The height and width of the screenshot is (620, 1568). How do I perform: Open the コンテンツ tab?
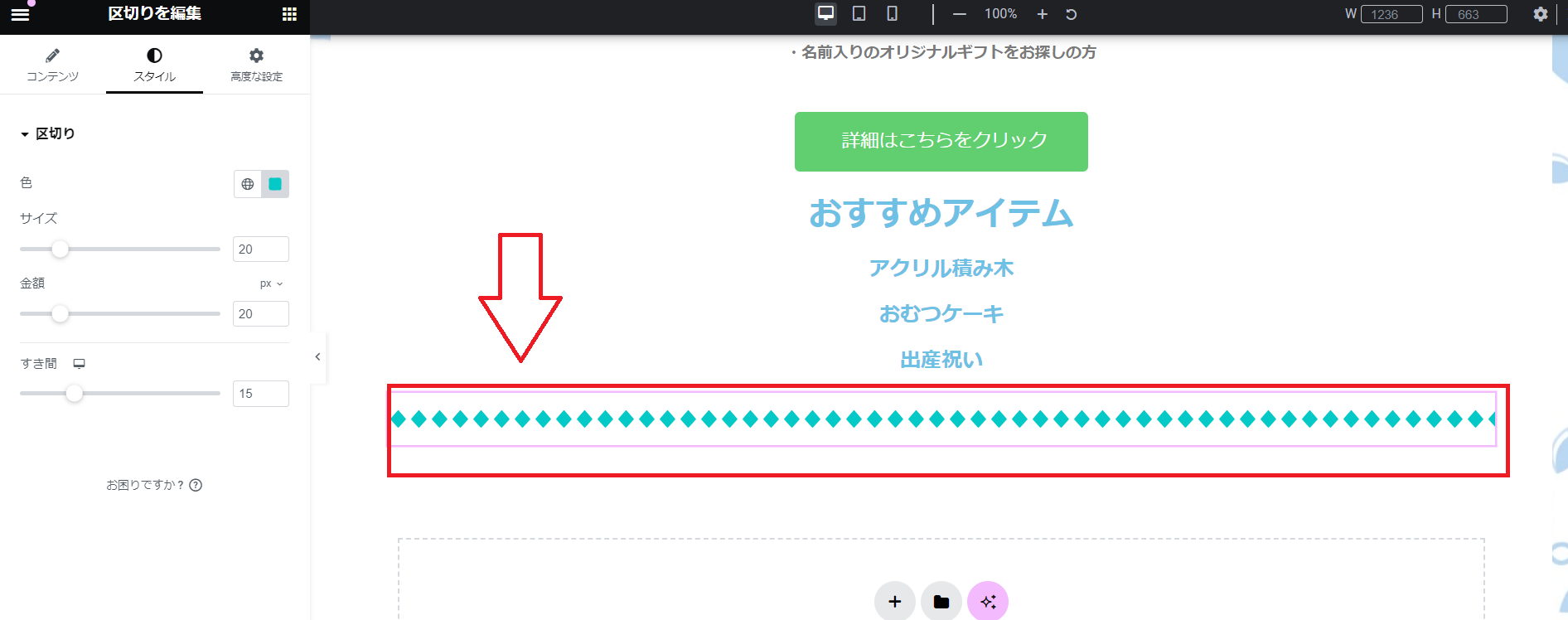[x=52, y=65]
